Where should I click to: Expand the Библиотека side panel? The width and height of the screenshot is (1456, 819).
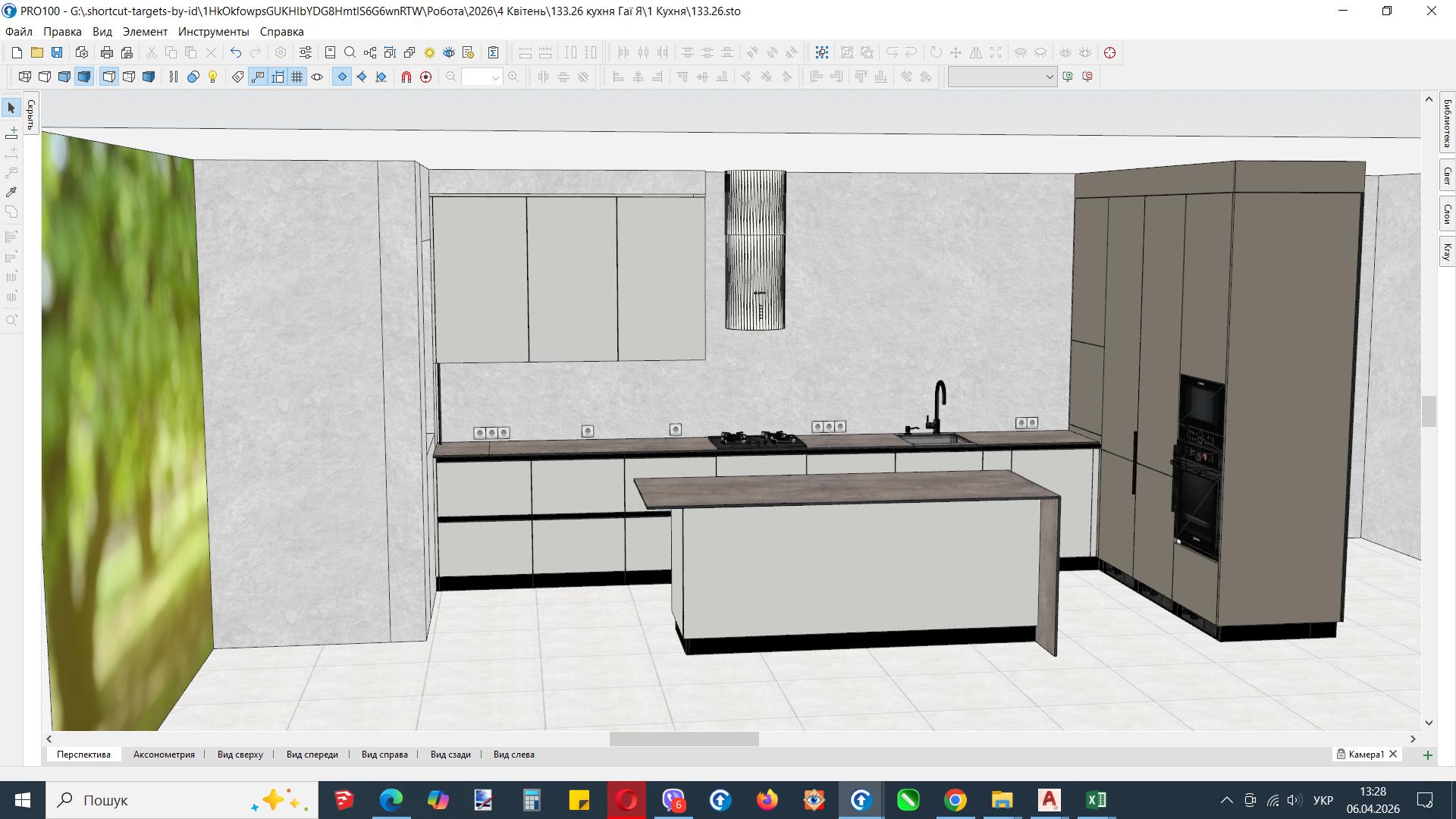click(1447, 122)
